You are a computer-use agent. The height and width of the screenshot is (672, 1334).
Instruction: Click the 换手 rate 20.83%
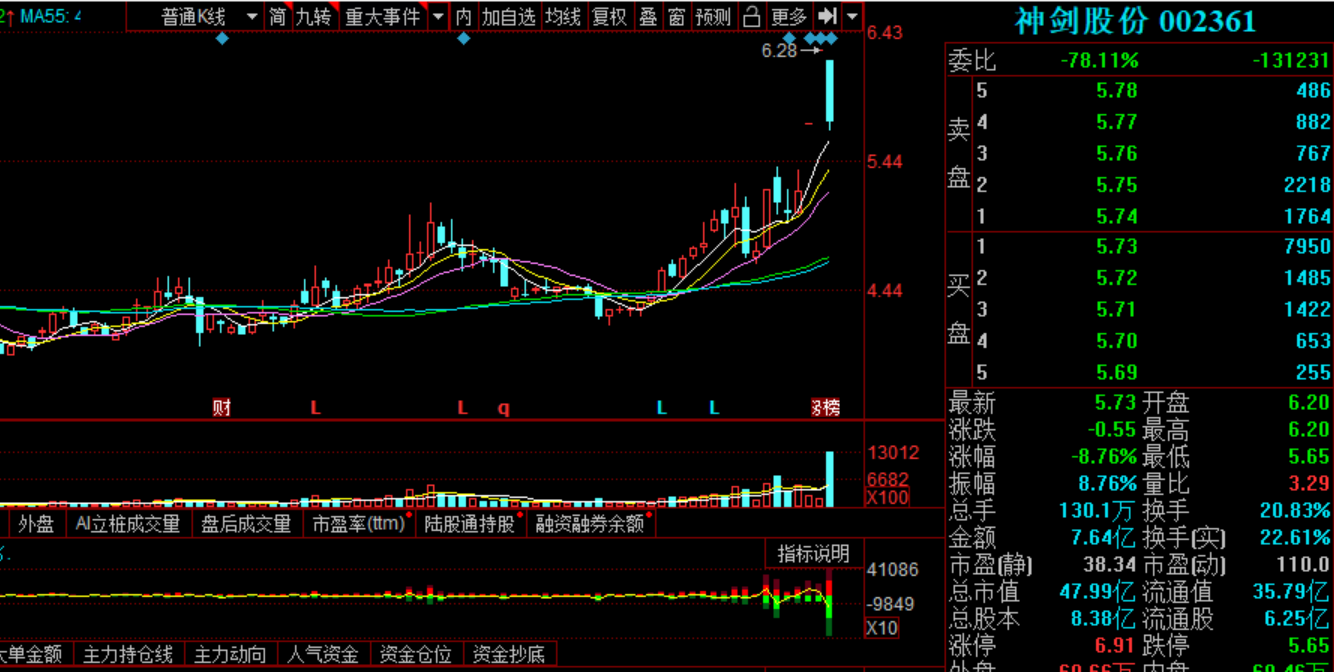coord(1295,510)
